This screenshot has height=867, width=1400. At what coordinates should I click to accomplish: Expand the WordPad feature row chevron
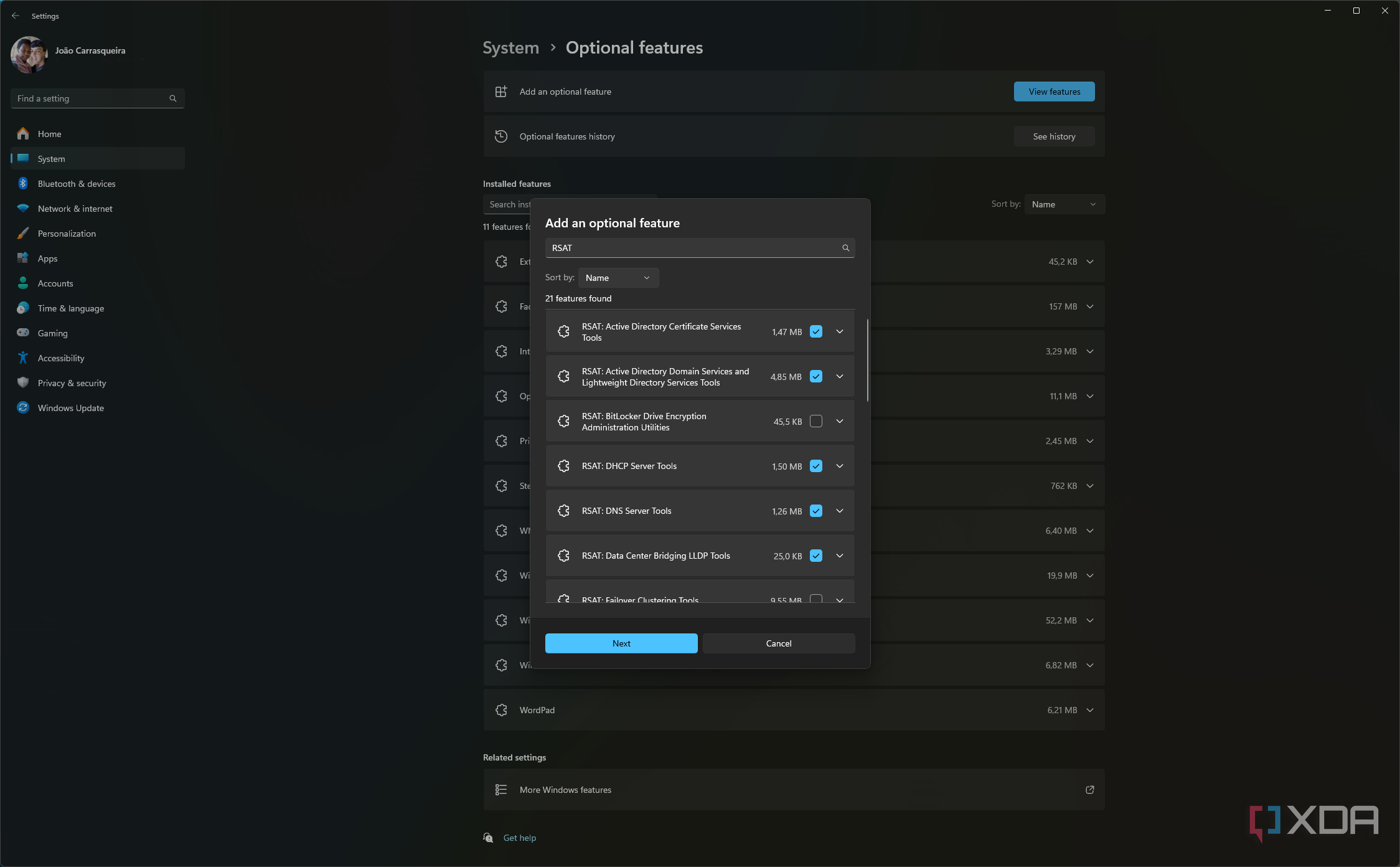click(x=1090, y=709)
